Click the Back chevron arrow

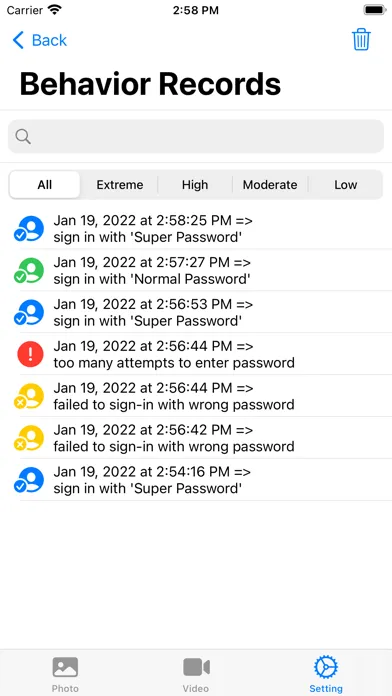pyautogui.click(x=18, y=40)
